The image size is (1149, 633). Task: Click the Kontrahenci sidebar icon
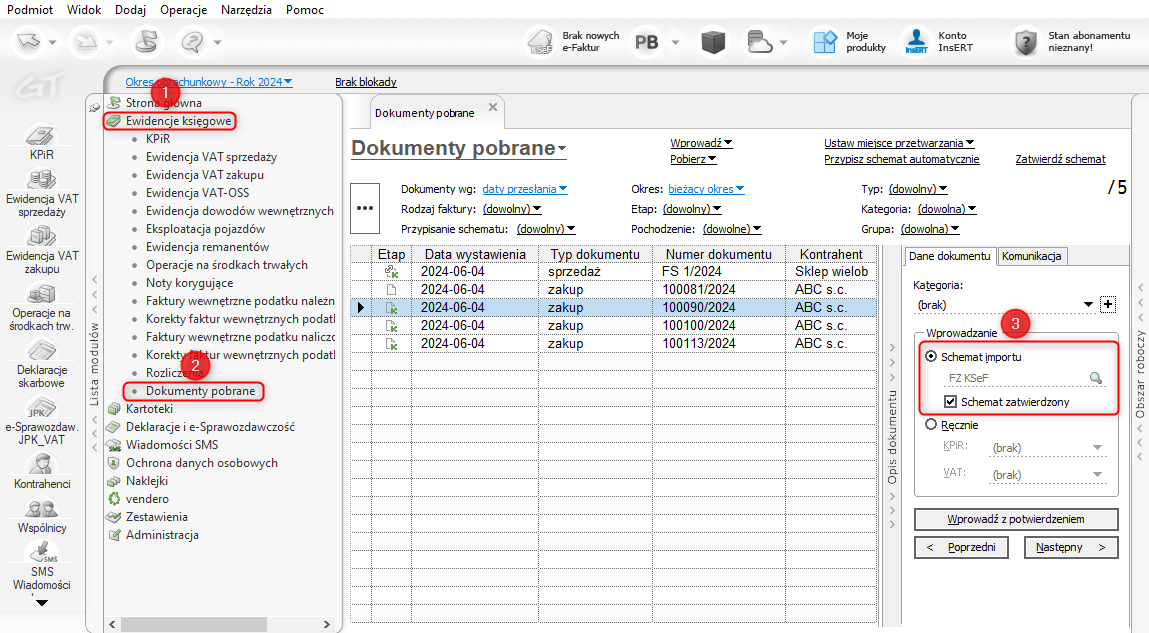coord(41,465)
